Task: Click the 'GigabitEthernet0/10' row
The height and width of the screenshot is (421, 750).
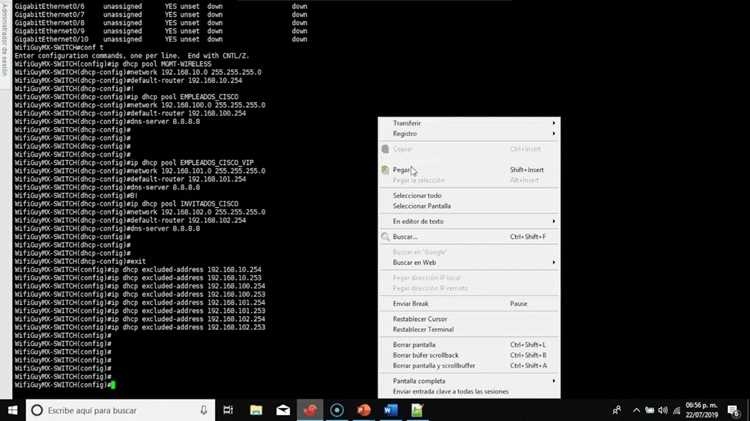Action: (161, 39)
